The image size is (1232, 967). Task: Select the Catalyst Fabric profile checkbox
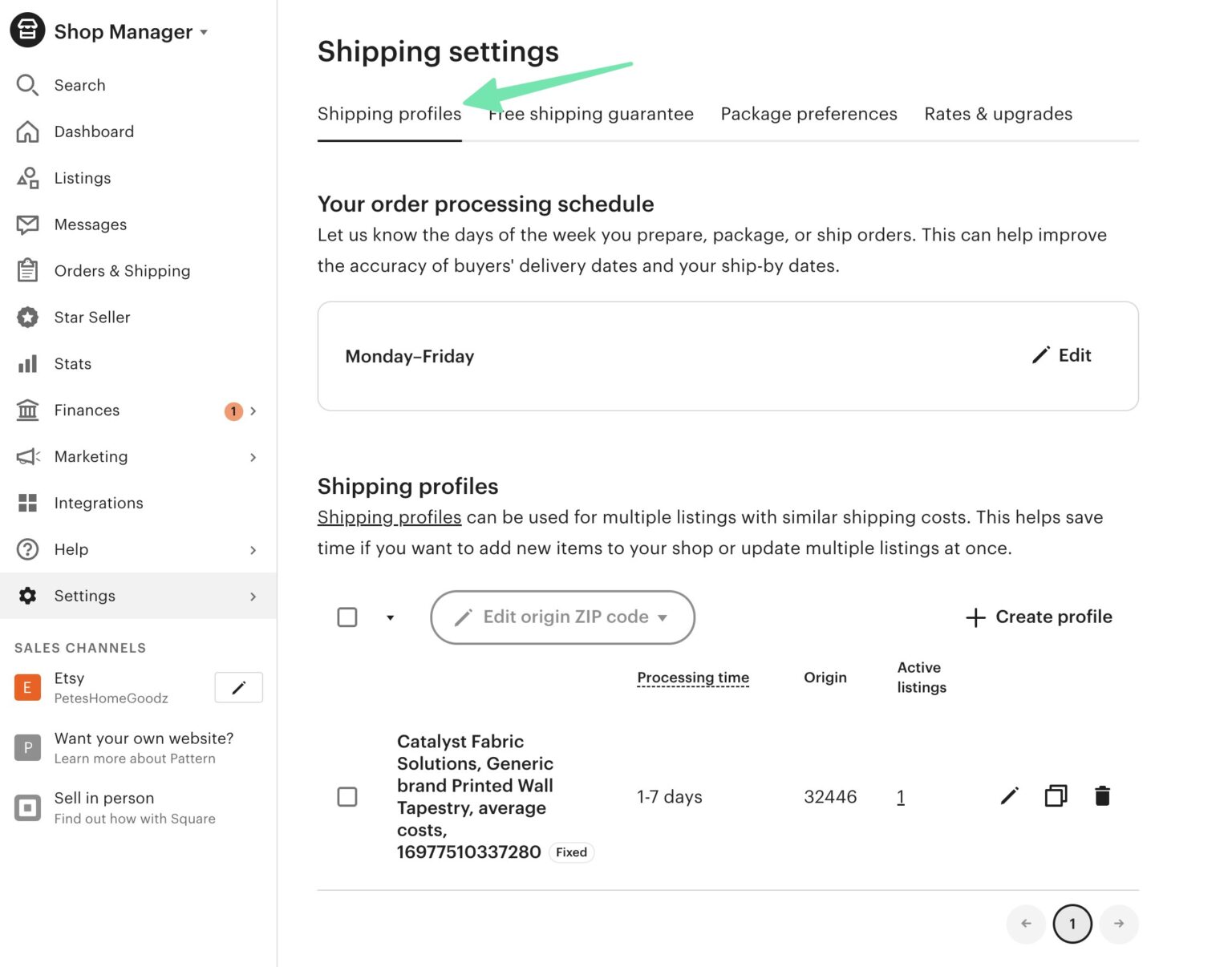(x=347, y=797)
